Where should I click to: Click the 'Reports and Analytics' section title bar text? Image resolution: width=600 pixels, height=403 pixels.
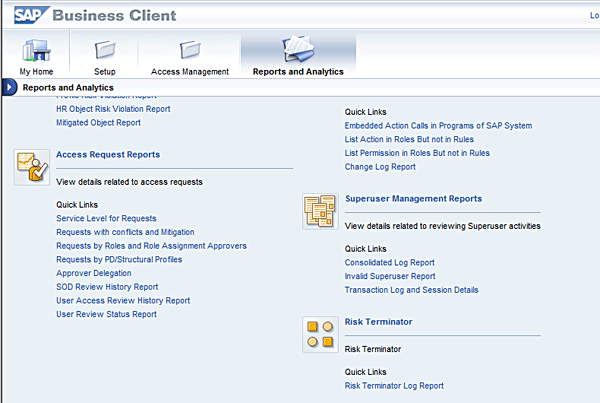tap(68, 88)
